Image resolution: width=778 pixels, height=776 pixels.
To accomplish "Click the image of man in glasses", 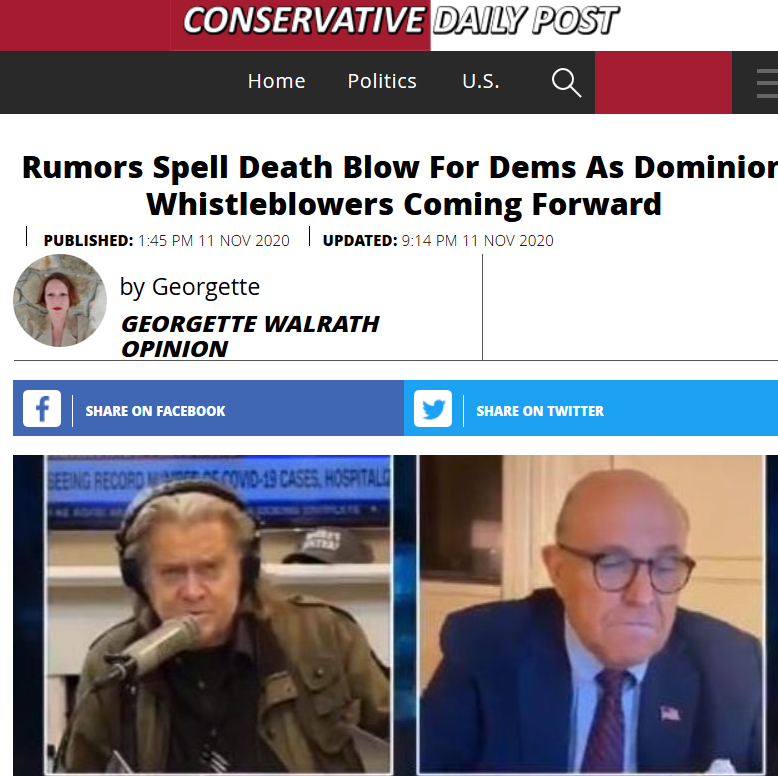I will pyautogui.click(x=591, y=615).
